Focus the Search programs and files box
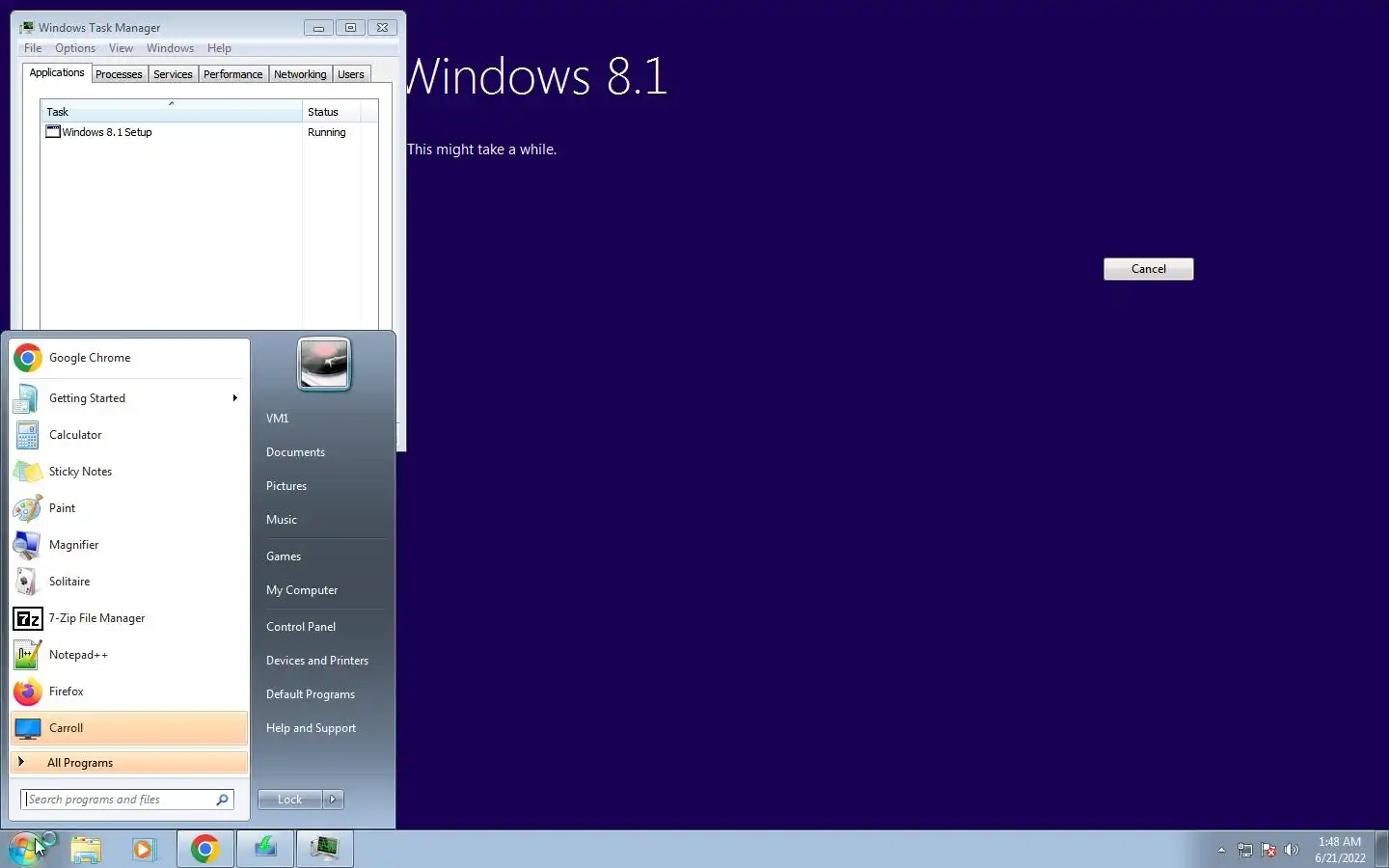Image resolution: width=1389 pixels, height=868 pixels. pos(127,800)
